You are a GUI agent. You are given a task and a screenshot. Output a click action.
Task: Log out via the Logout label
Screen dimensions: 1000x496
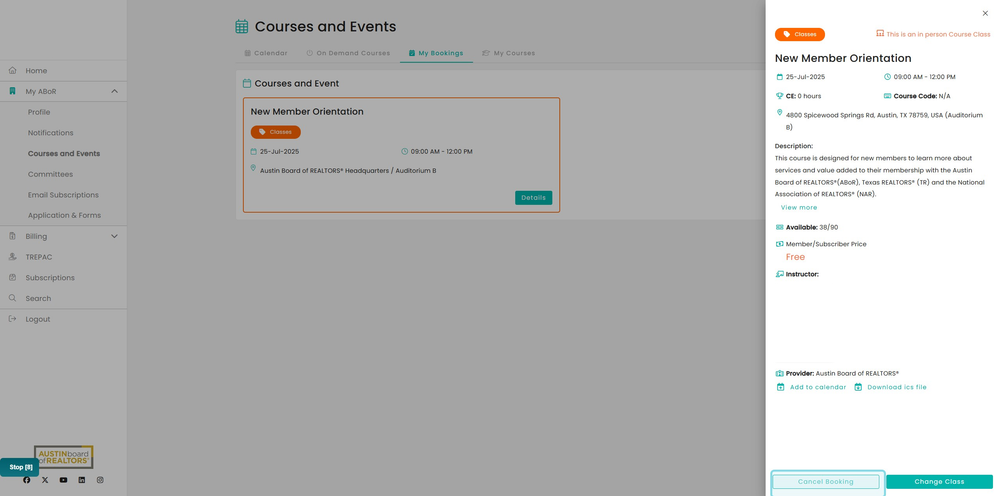click(x=38, y=319)
